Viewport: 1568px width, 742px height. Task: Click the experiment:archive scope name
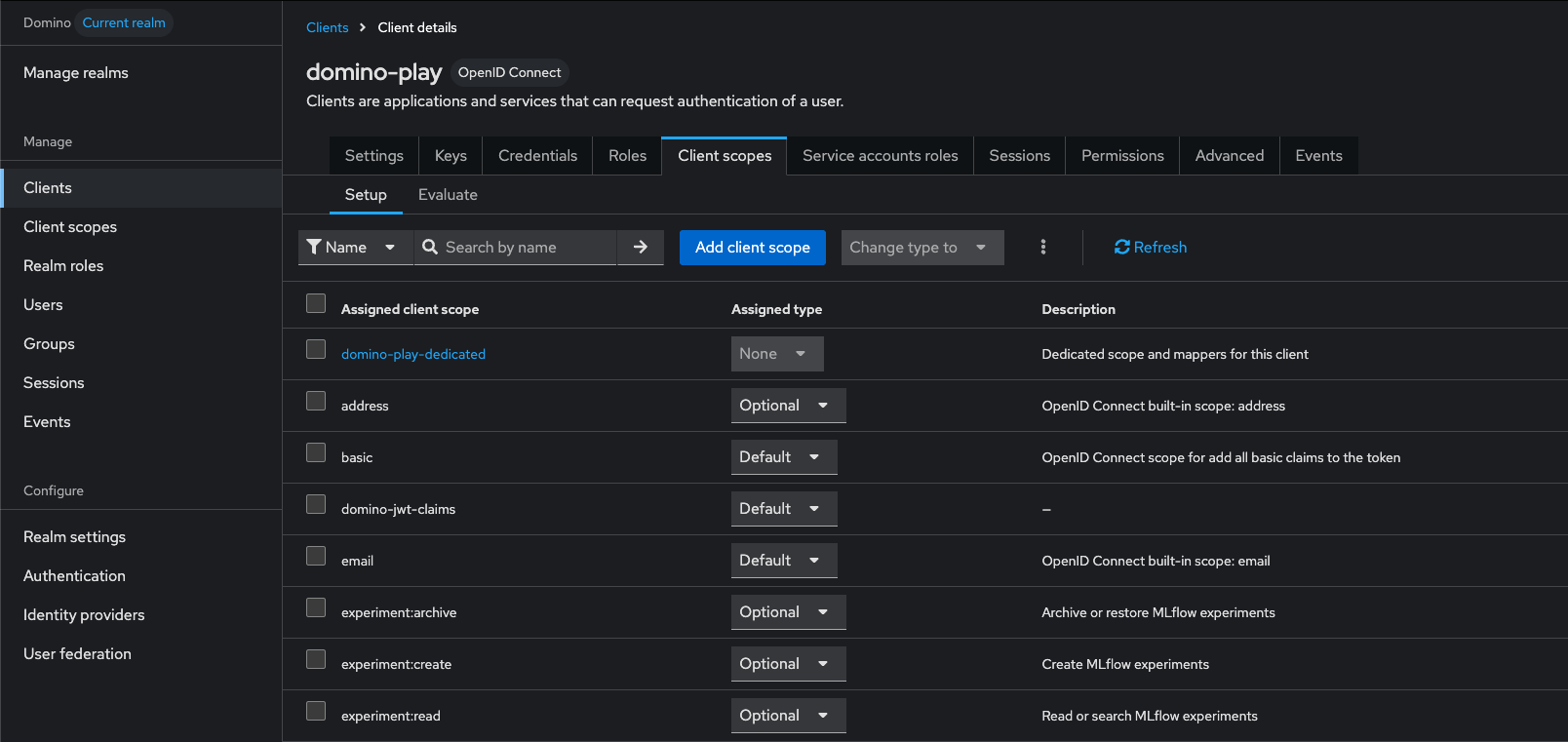pyautogui.click(x=399, y=612)
